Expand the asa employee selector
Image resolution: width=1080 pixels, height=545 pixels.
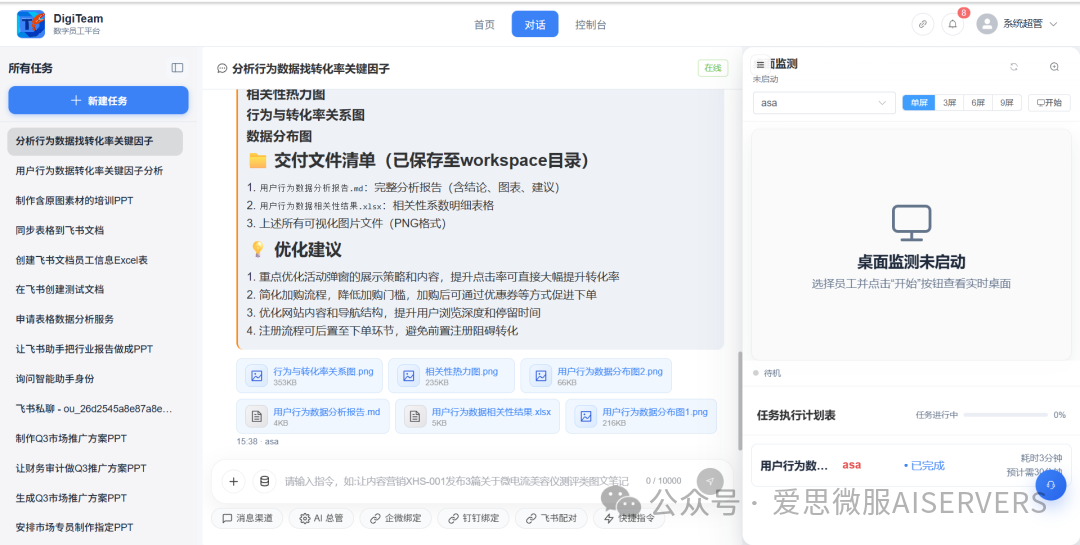824,103
